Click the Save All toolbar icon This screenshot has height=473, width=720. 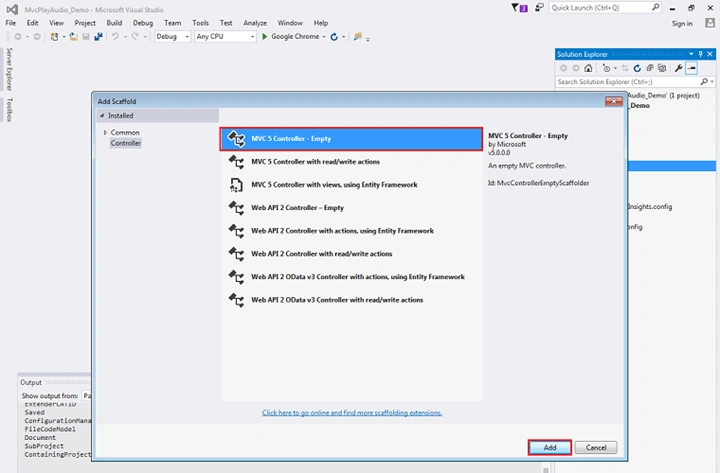click(x=98, y=37)
